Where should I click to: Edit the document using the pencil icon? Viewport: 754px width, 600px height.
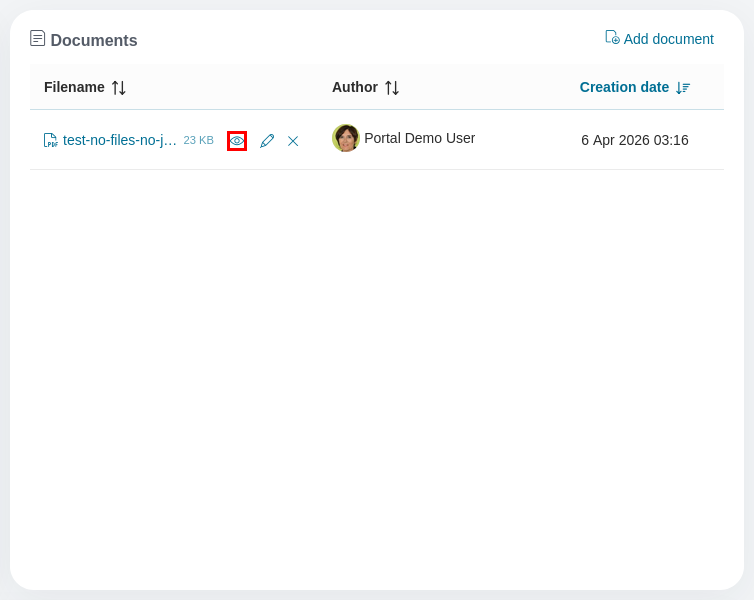click(267, 141)
